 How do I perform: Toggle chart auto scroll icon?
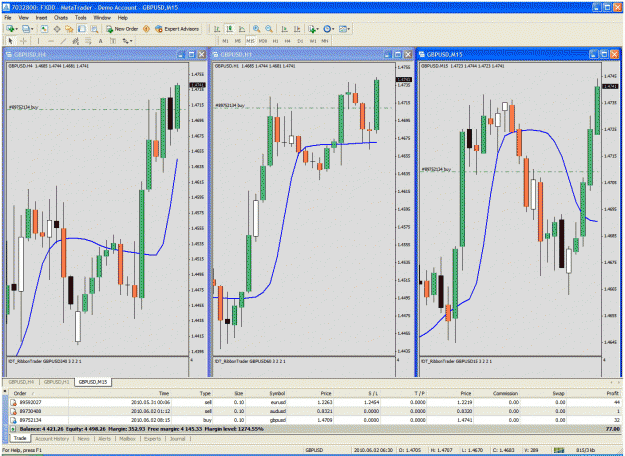click(x=284, y=29)
